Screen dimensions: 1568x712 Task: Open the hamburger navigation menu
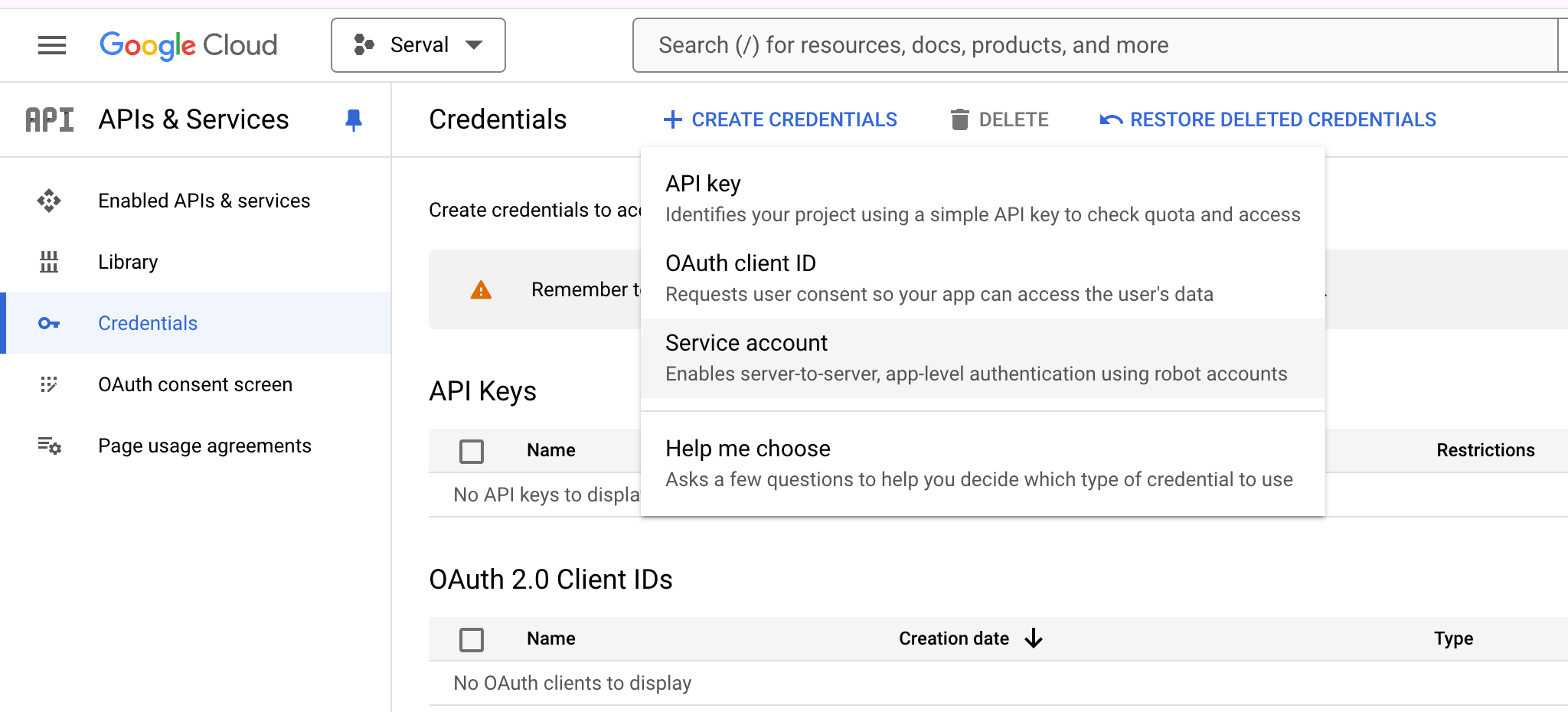point(52,45)
